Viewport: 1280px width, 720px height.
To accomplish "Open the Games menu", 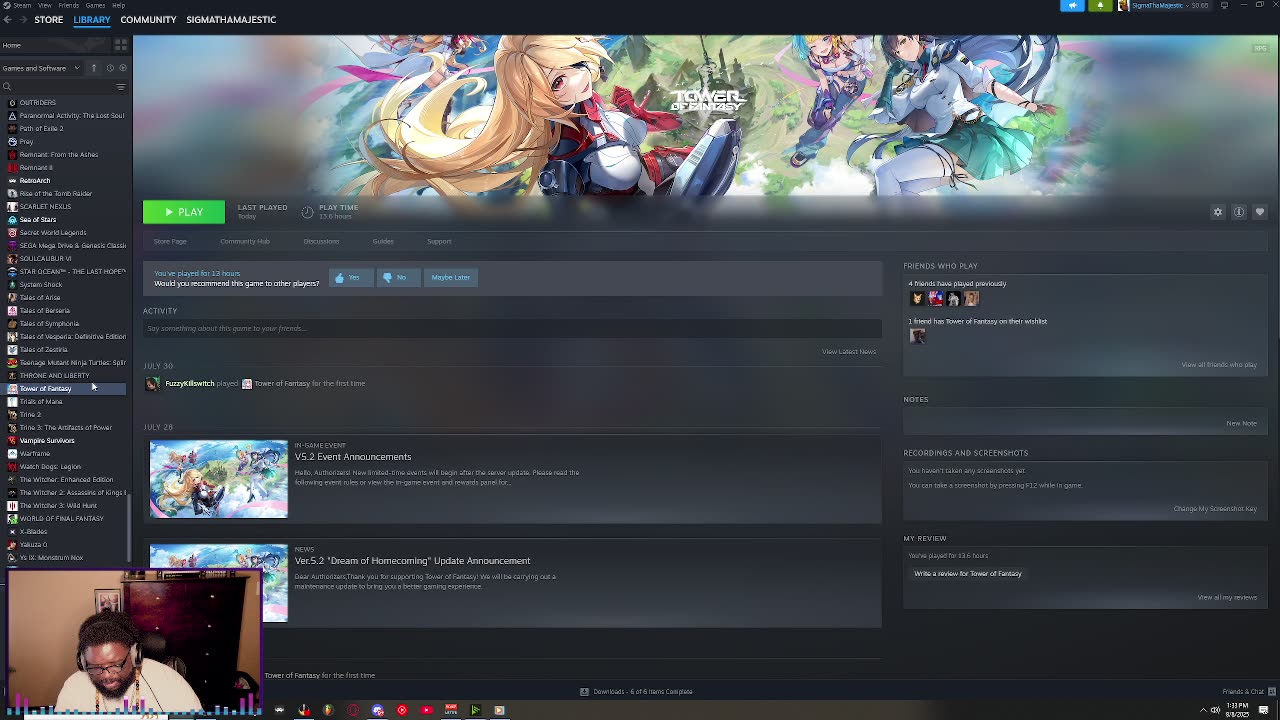I will click(x=96, y=5).
